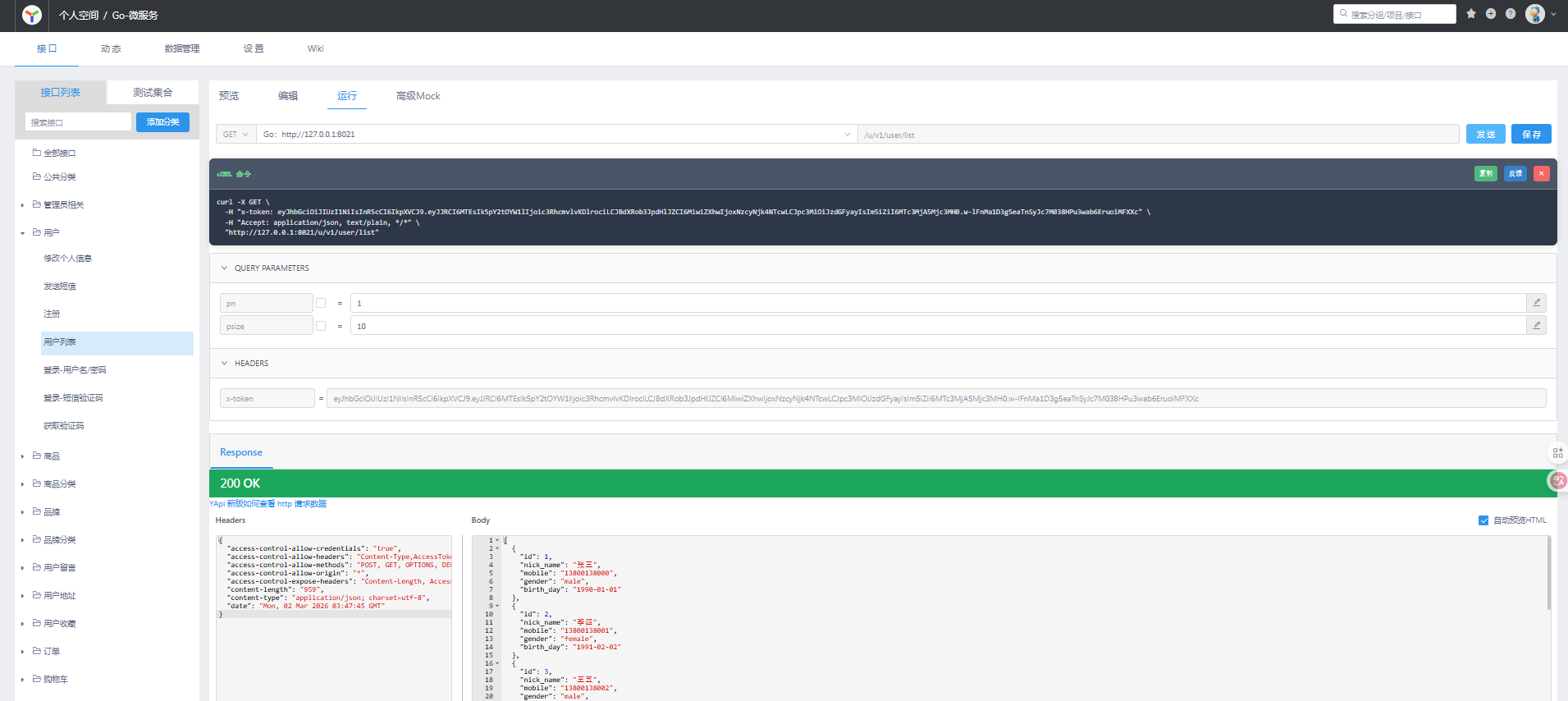Open the Wiki tab
The image size is (1568, 701).
coord(316,48)
